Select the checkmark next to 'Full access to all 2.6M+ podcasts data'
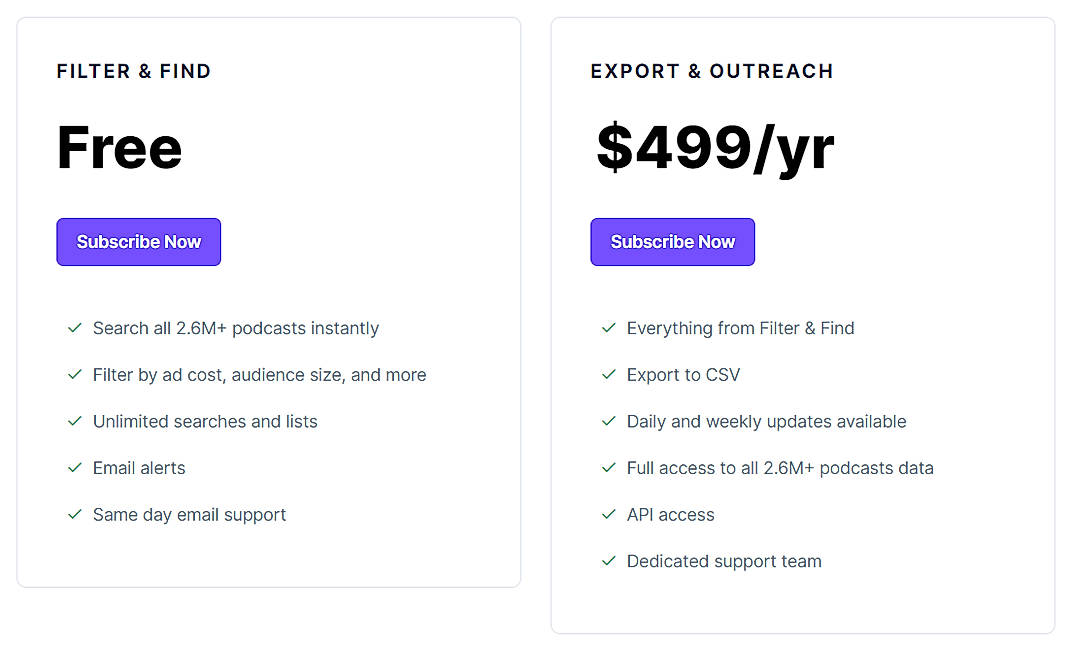This screenshot has height=651, width=1070. [608, 468]
